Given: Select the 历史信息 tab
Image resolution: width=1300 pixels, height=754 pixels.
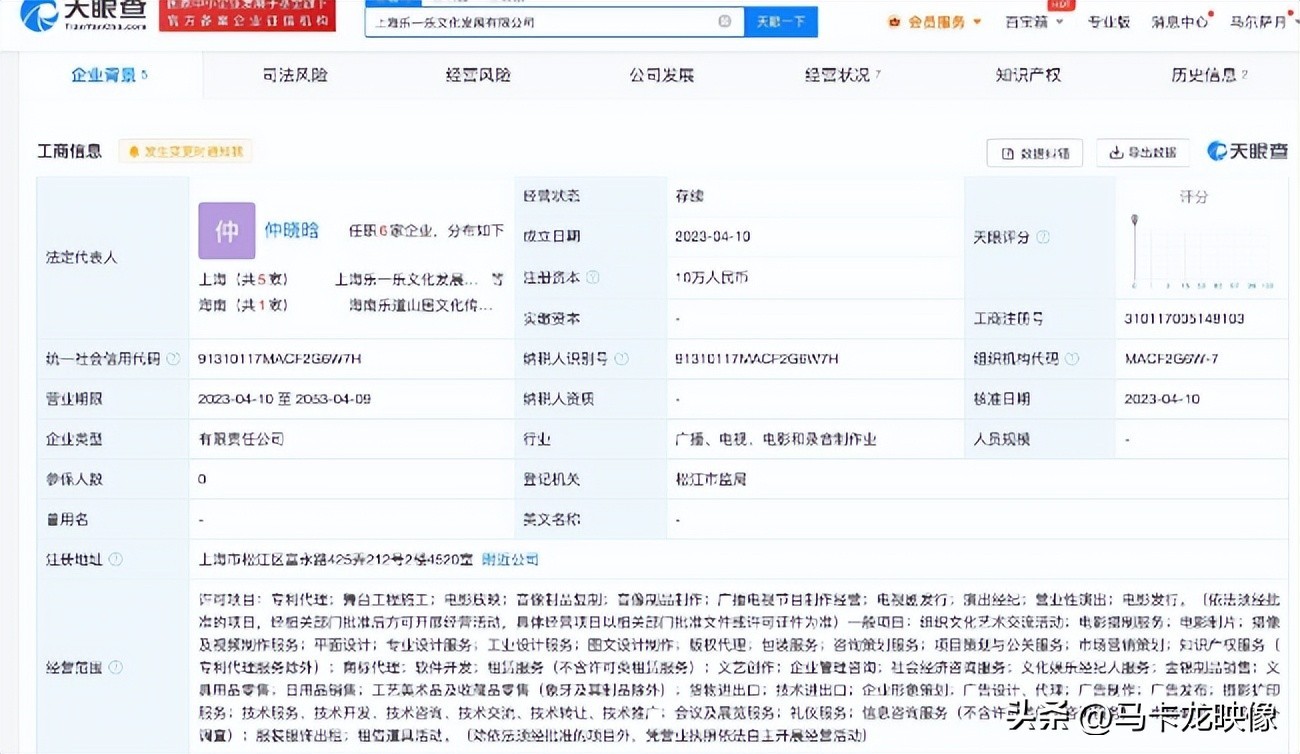Looking at the screenshot, I should (x=1208, y=75).
